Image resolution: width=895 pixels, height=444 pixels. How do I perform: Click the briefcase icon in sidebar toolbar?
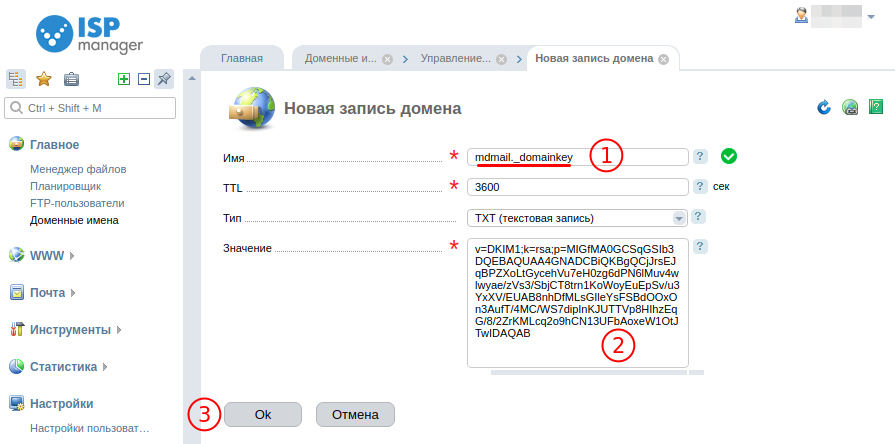71,79
